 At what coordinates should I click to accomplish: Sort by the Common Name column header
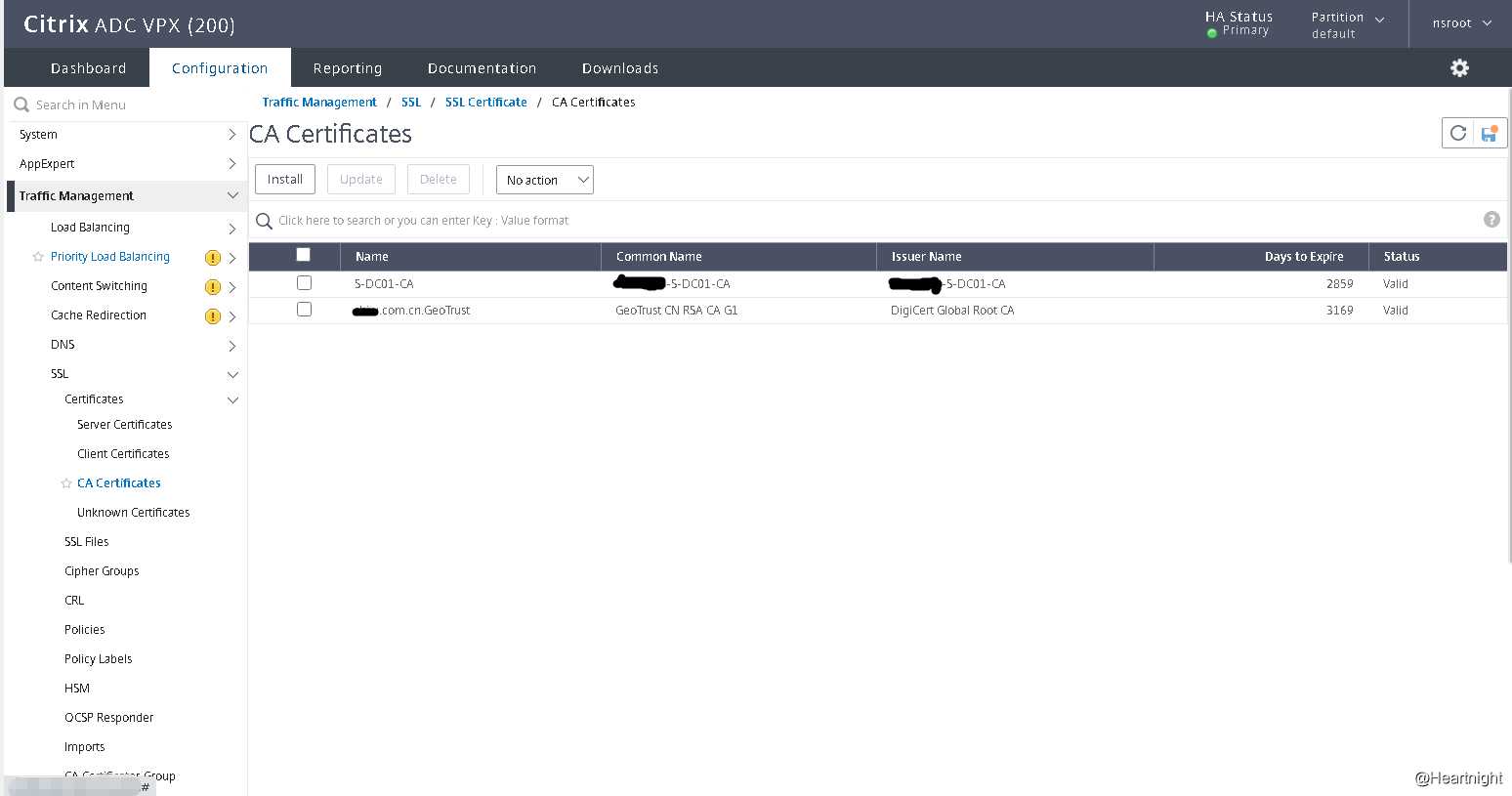659,257
